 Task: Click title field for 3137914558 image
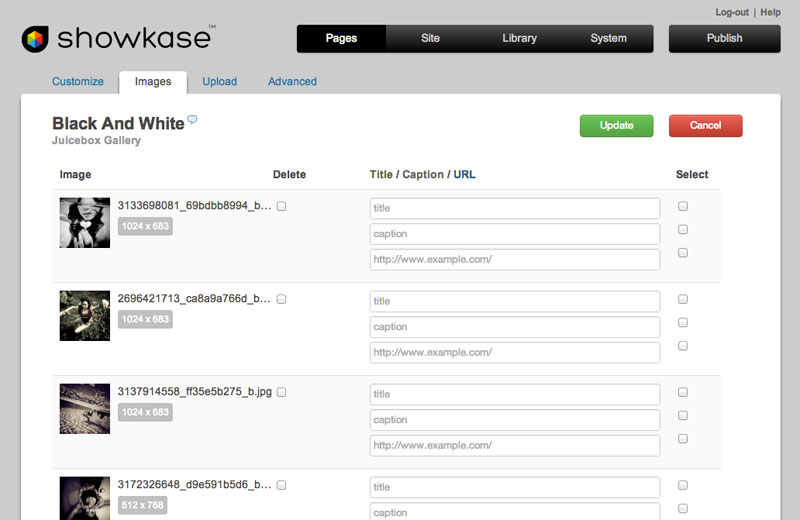[515, 394]
